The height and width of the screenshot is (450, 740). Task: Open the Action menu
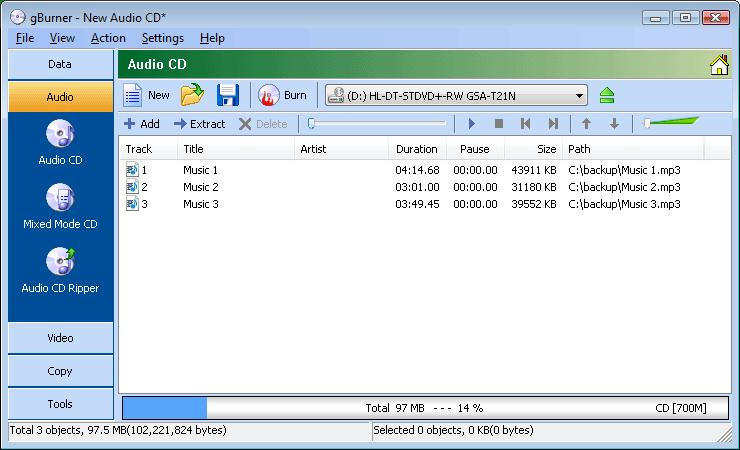[x=108, y=38]
